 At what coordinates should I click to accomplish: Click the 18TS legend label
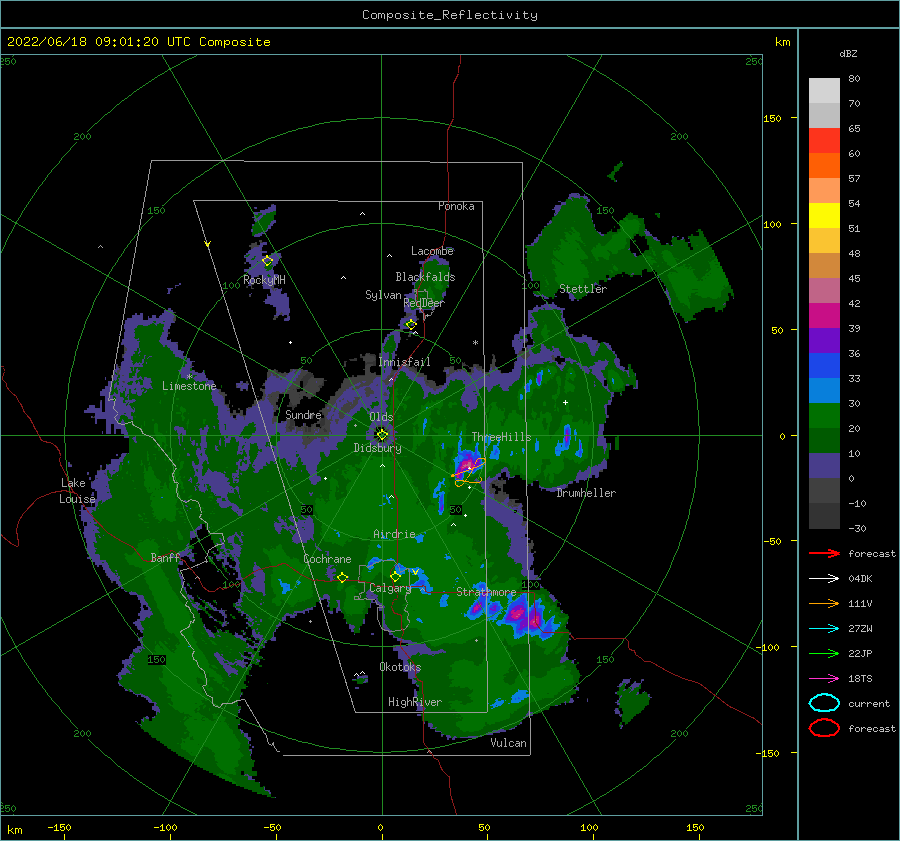(860, 678)
